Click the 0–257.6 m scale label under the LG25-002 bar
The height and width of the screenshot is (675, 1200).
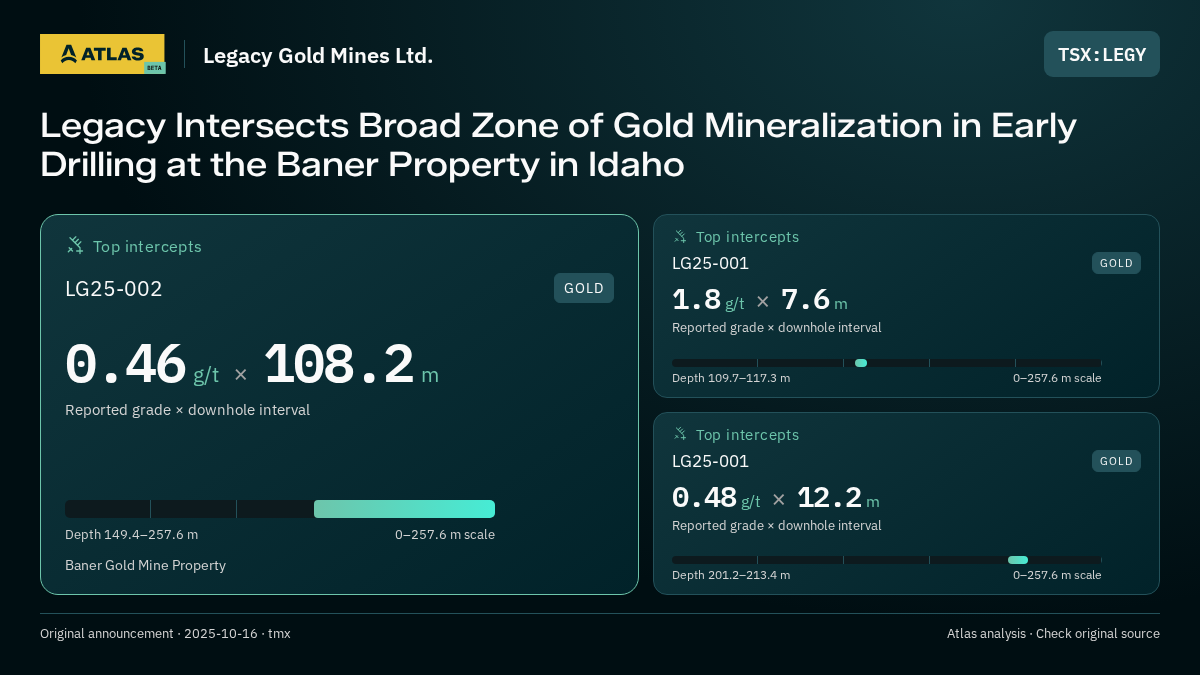tap(445, 534)
